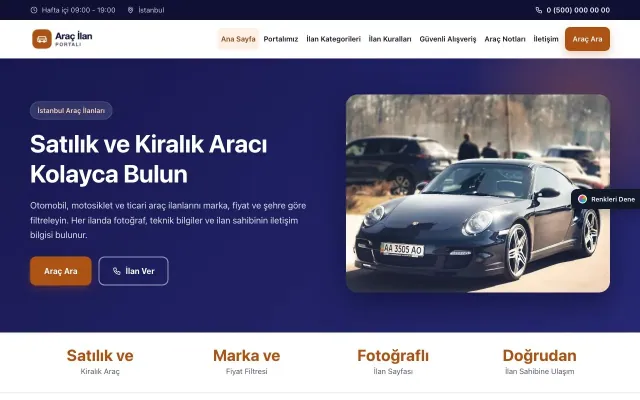Open the Renkleri Dene color panel
The height and width of the screenshot is (400, 640).
coord(607,199)
